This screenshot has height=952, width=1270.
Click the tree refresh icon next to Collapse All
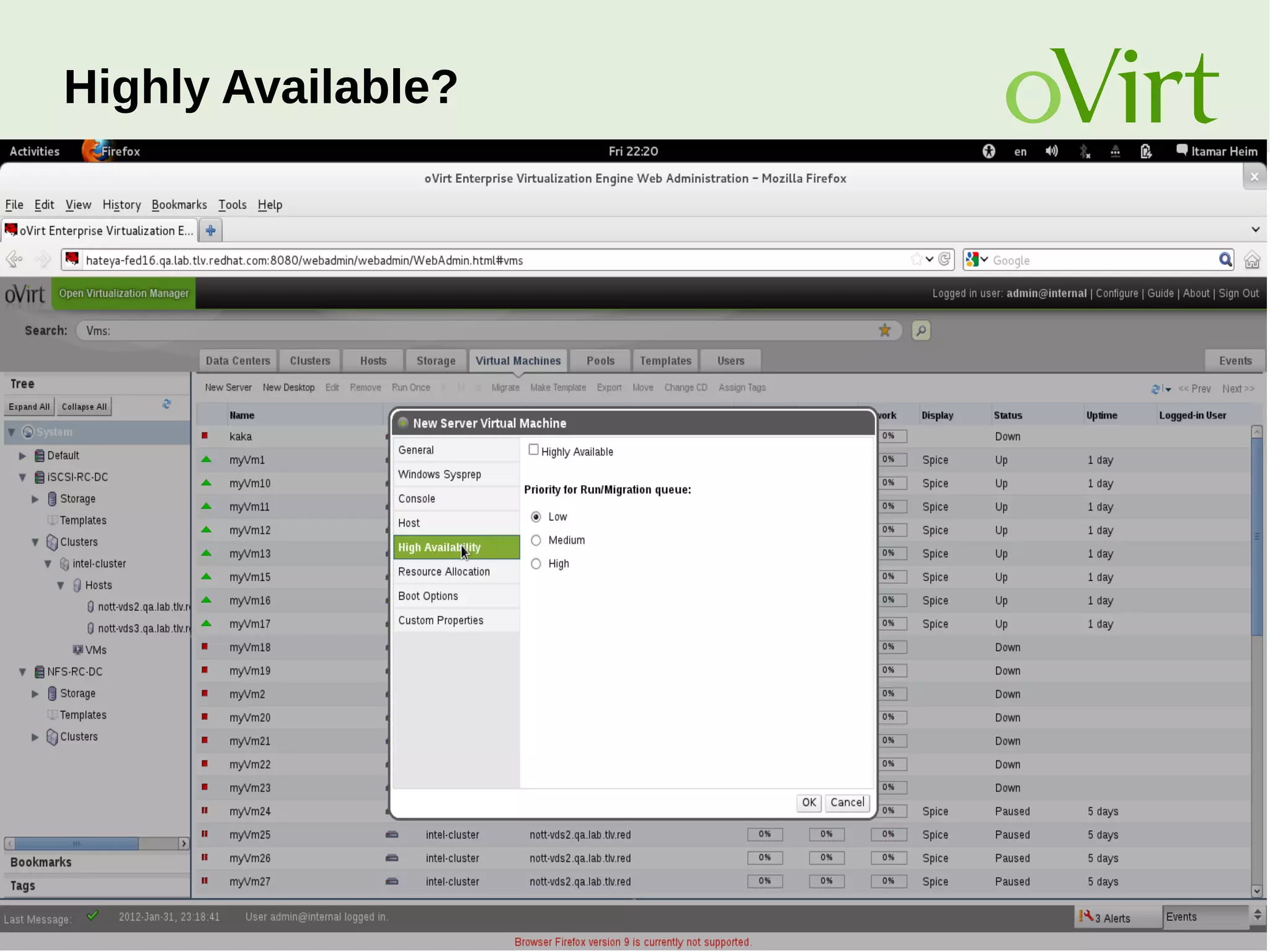[166, 404]
